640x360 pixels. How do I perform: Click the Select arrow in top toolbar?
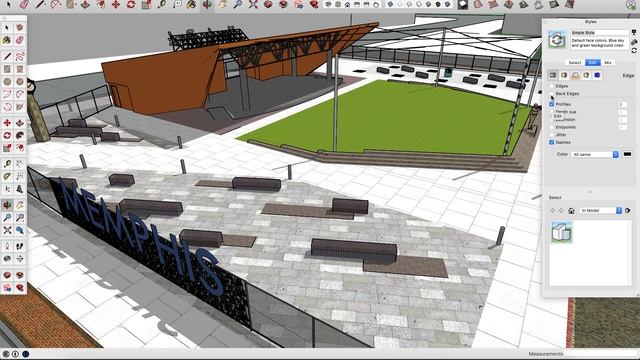pos(9,4)
